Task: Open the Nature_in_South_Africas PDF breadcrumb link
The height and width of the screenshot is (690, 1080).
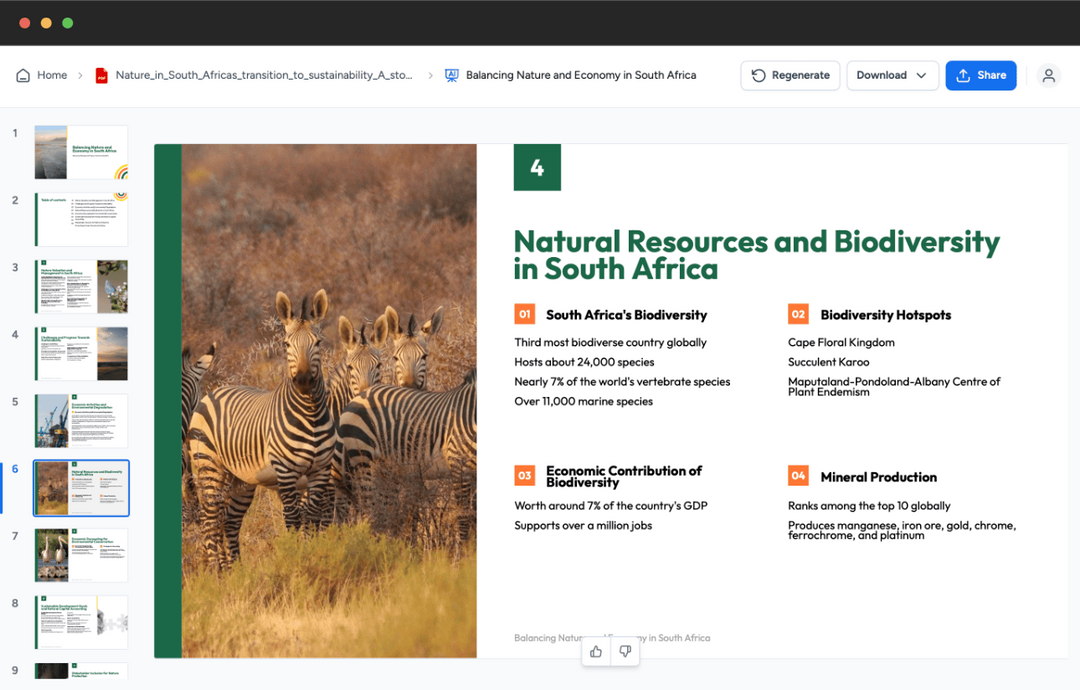Action: pyautogui.click(x=263, y=75)
